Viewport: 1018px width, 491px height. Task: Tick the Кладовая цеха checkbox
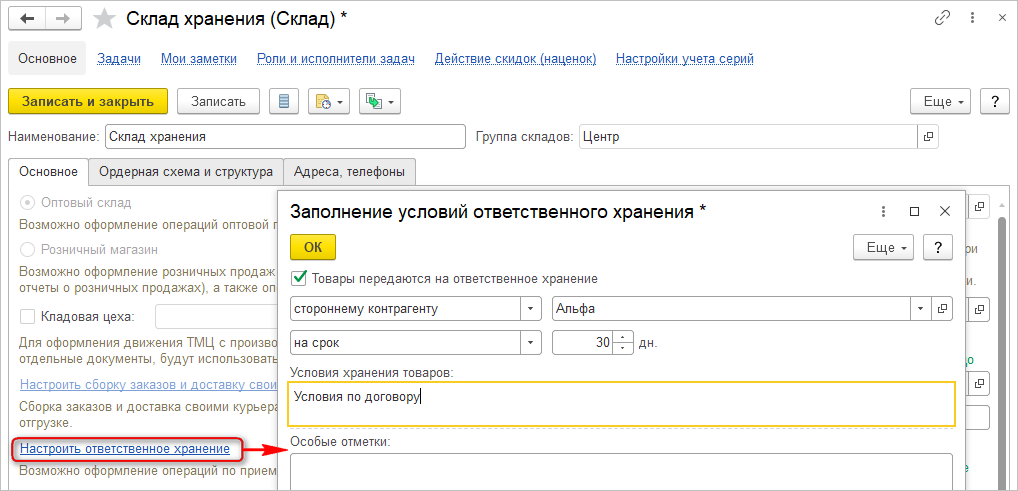pos(28,317)
